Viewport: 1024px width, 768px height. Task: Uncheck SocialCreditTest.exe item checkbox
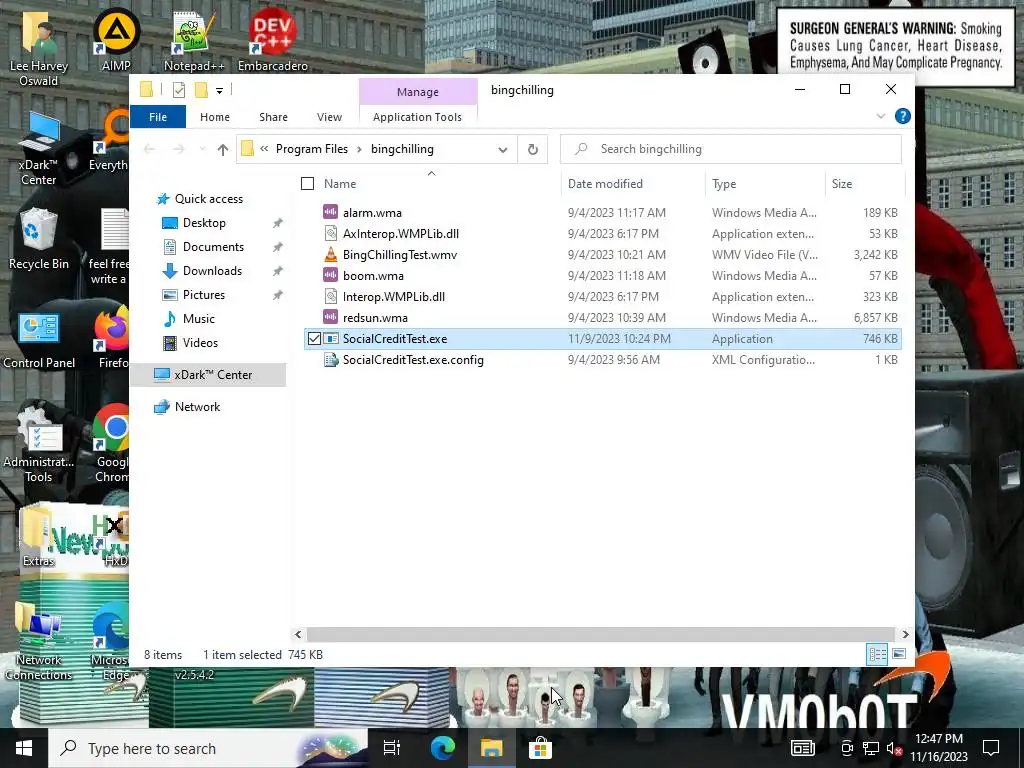tap(314, 339)
